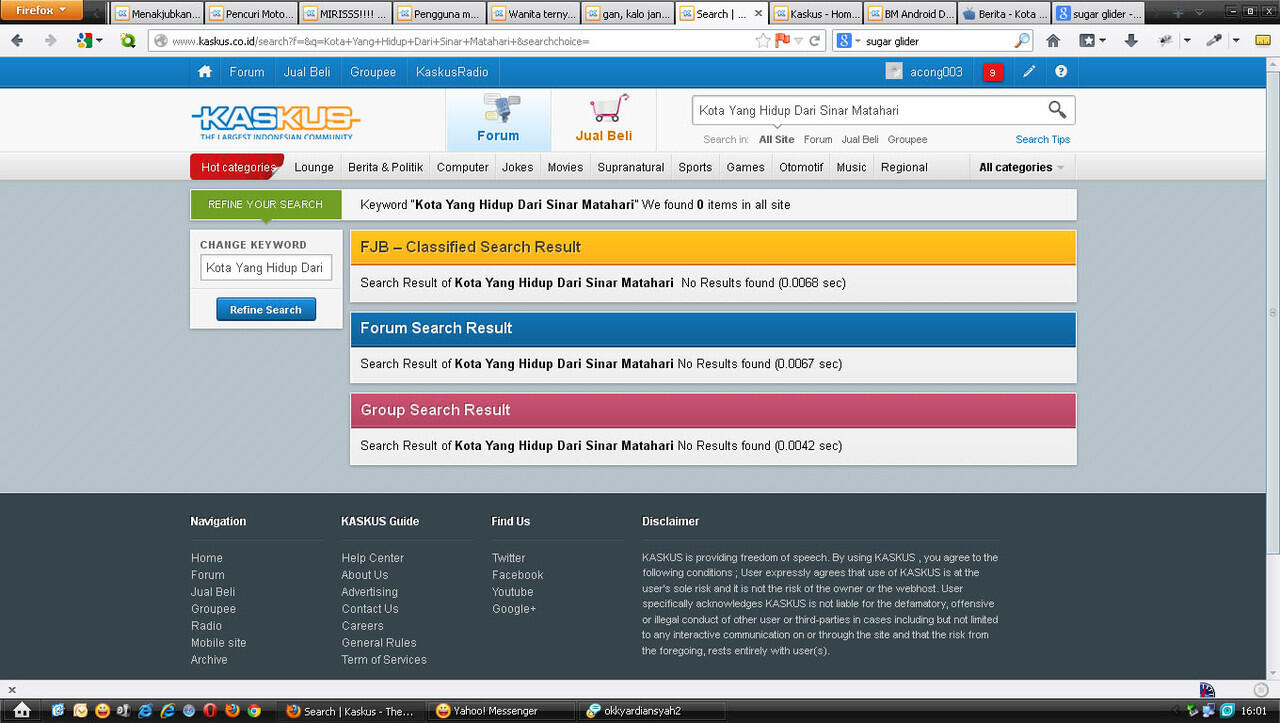1280x723 pixels.
Task: Click Forum Search Result header
Action: 713,328
